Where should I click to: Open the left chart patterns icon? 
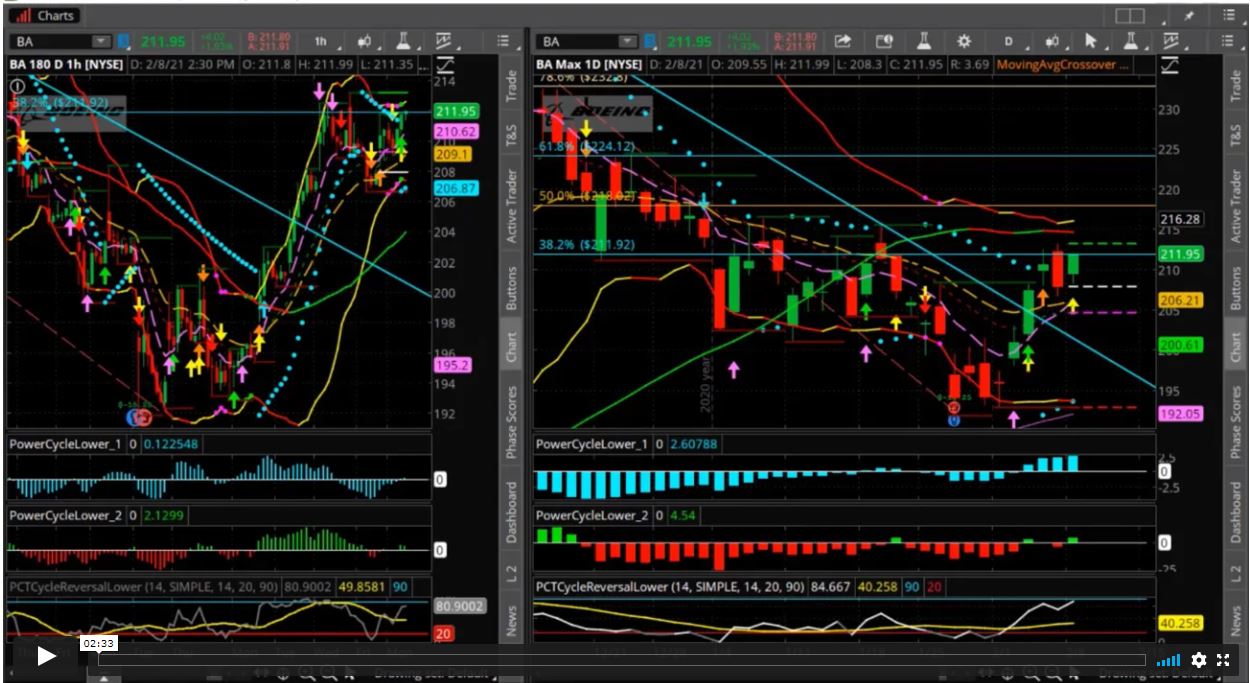(443, 41)
